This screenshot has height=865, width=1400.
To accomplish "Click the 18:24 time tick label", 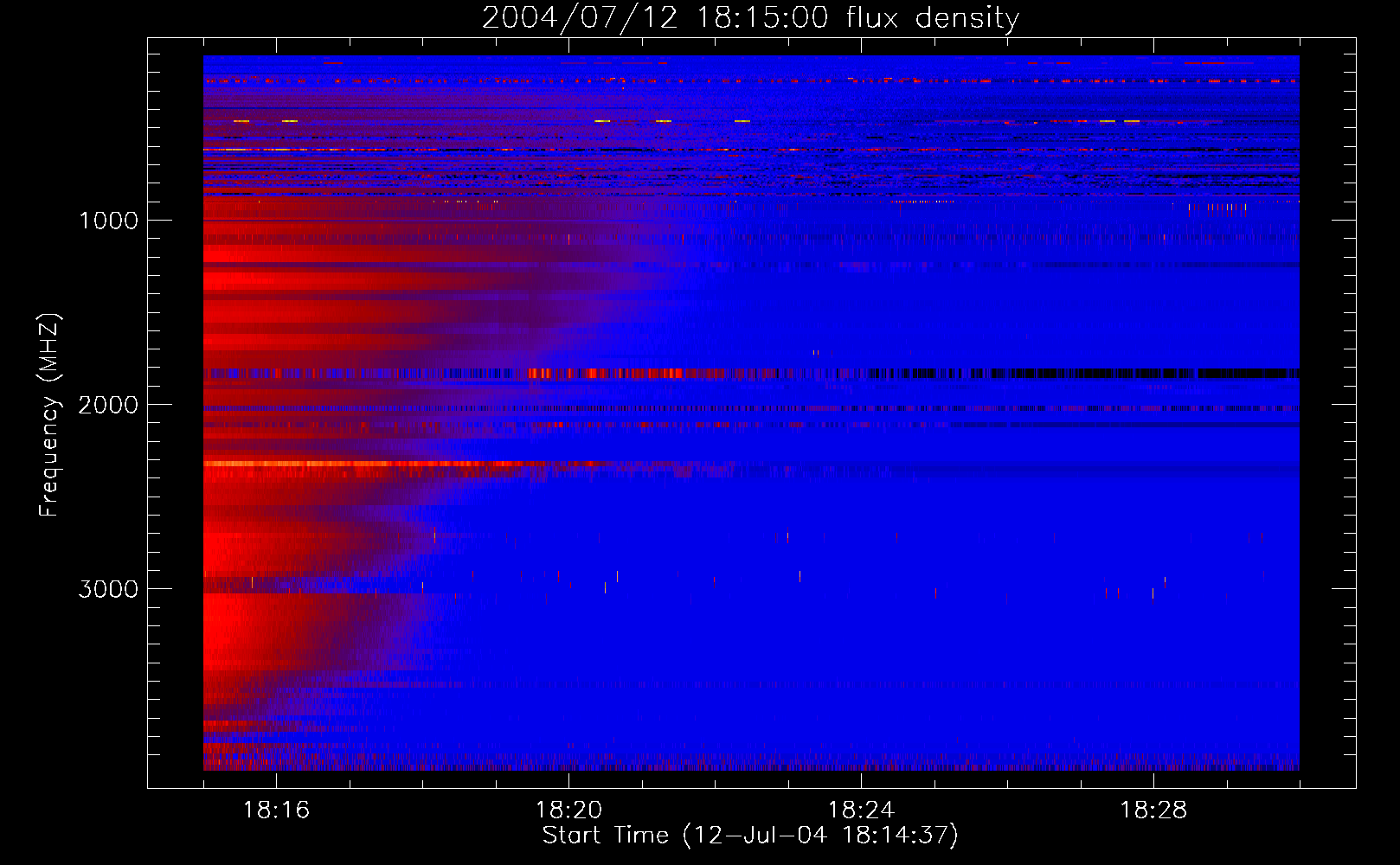I will [861, 811].
